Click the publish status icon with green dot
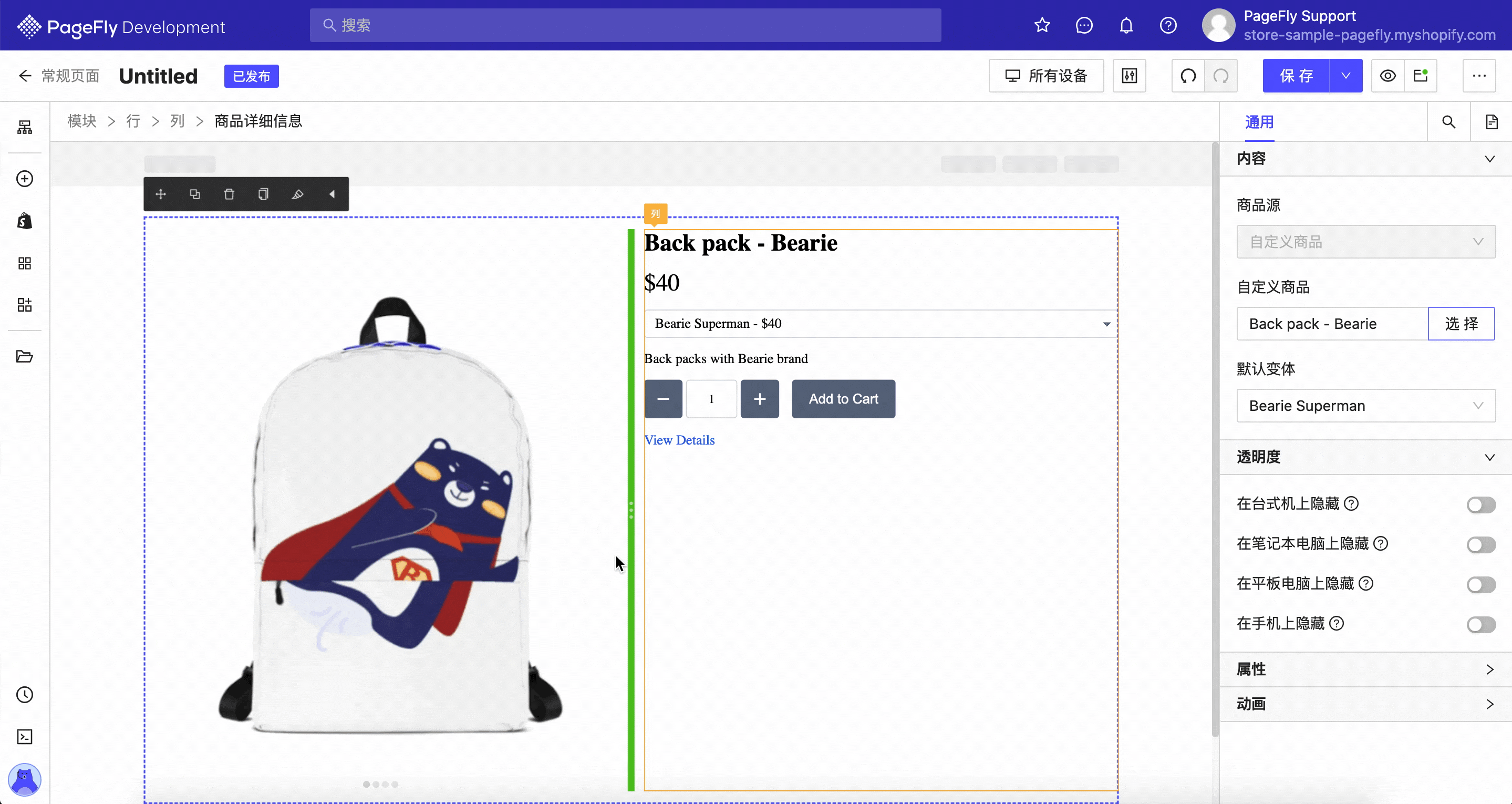Viewport: 1512px width, 804px height. tap(1421, 76)
